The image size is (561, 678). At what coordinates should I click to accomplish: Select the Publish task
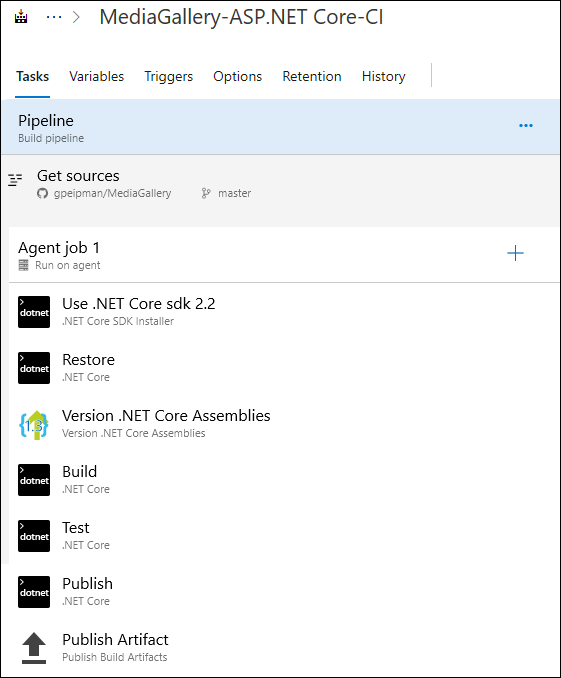coord(87,584)
